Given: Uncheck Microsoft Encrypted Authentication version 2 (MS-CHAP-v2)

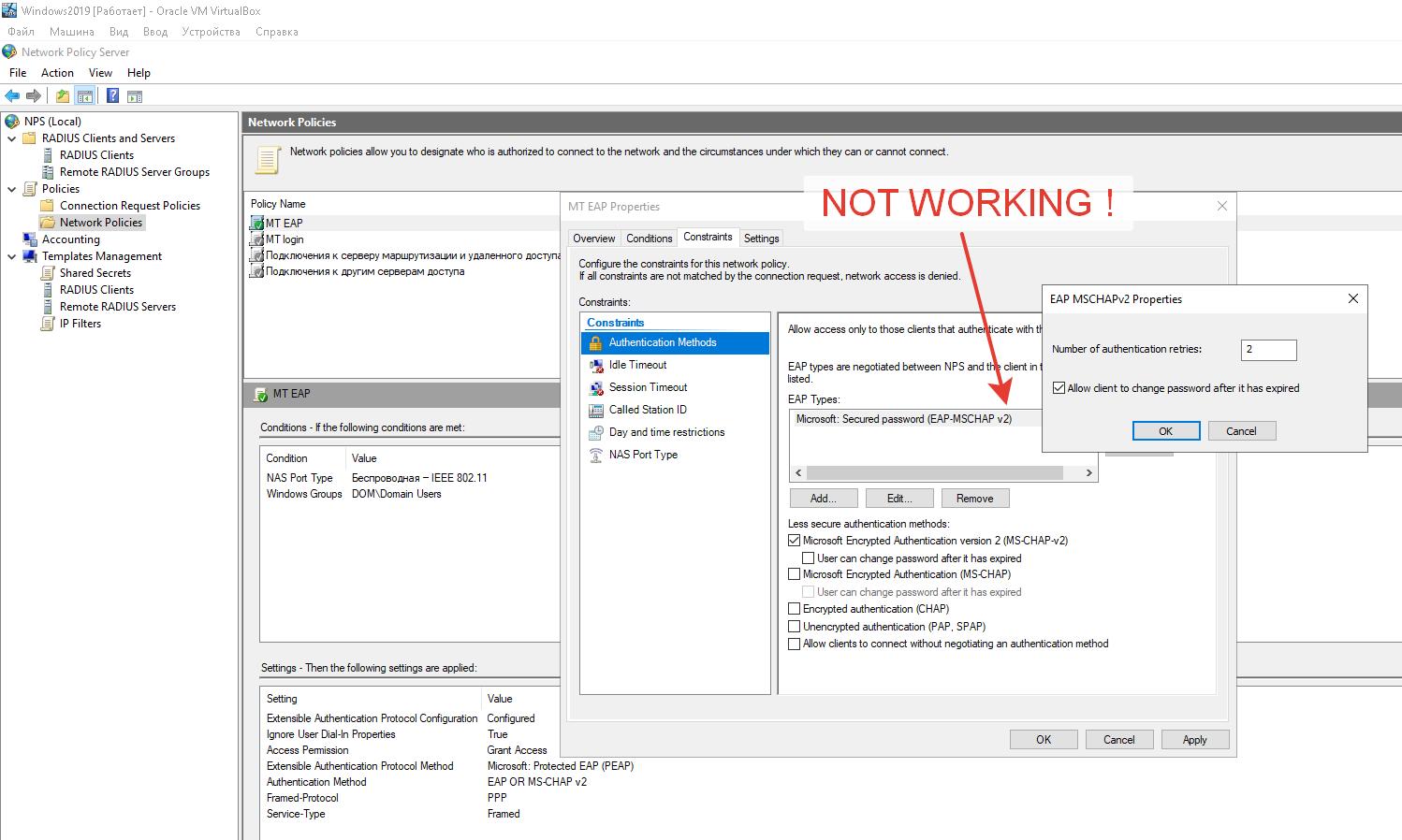Looking at the screenshot, I should click(x=795, y=541).
